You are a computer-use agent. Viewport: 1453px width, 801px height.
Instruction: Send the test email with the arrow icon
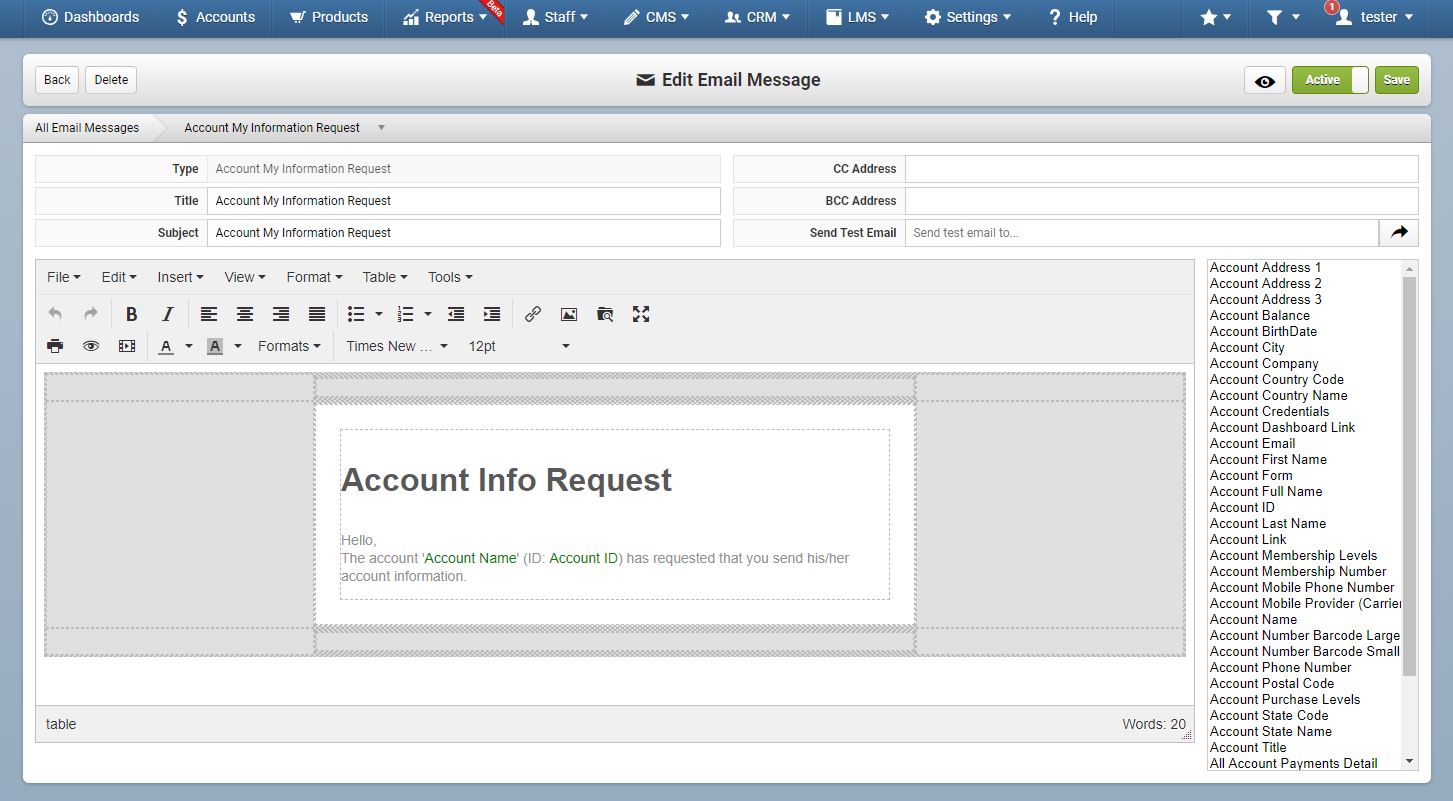pos(1399,232)
